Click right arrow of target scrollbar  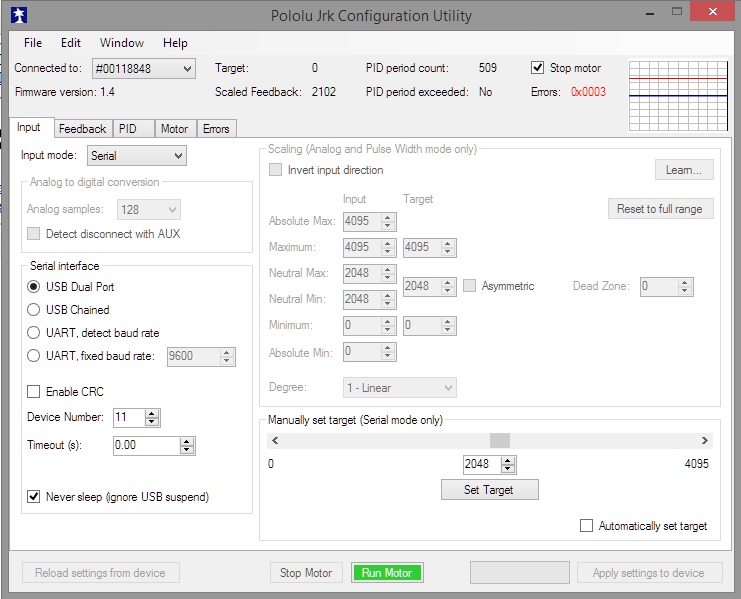coord(704,440)
